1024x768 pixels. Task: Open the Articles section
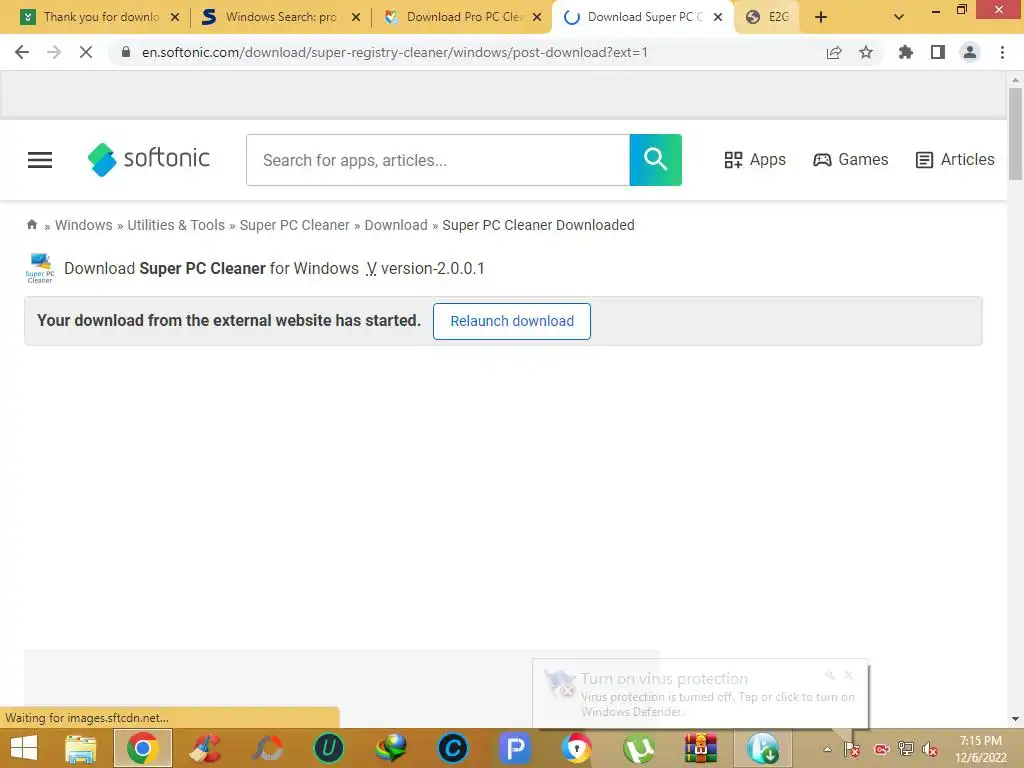tap(955, 159)
